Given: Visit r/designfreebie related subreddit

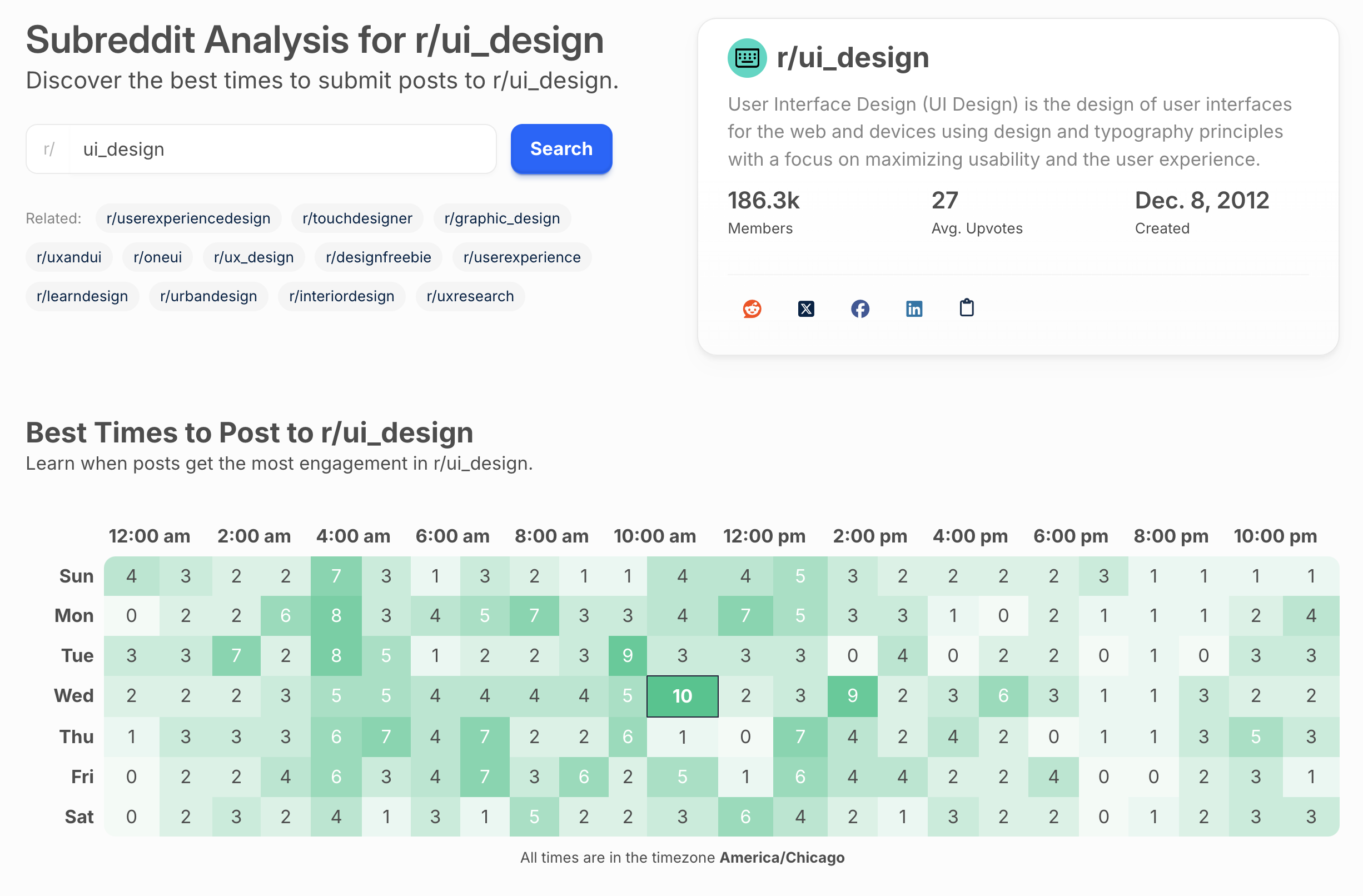Looking at the screenshot, I should coord(378,257).
